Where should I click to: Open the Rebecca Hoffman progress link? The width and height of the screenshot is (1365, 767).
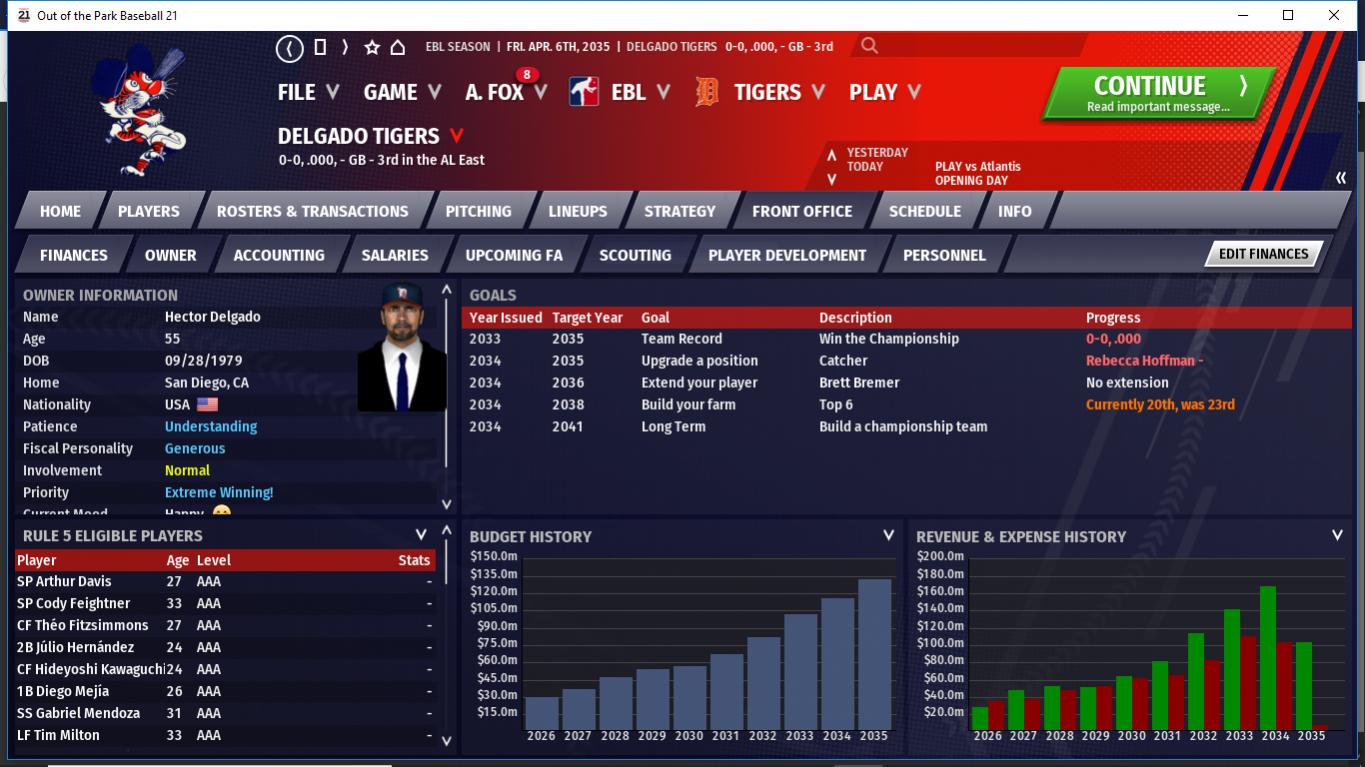click(1144, 361)
